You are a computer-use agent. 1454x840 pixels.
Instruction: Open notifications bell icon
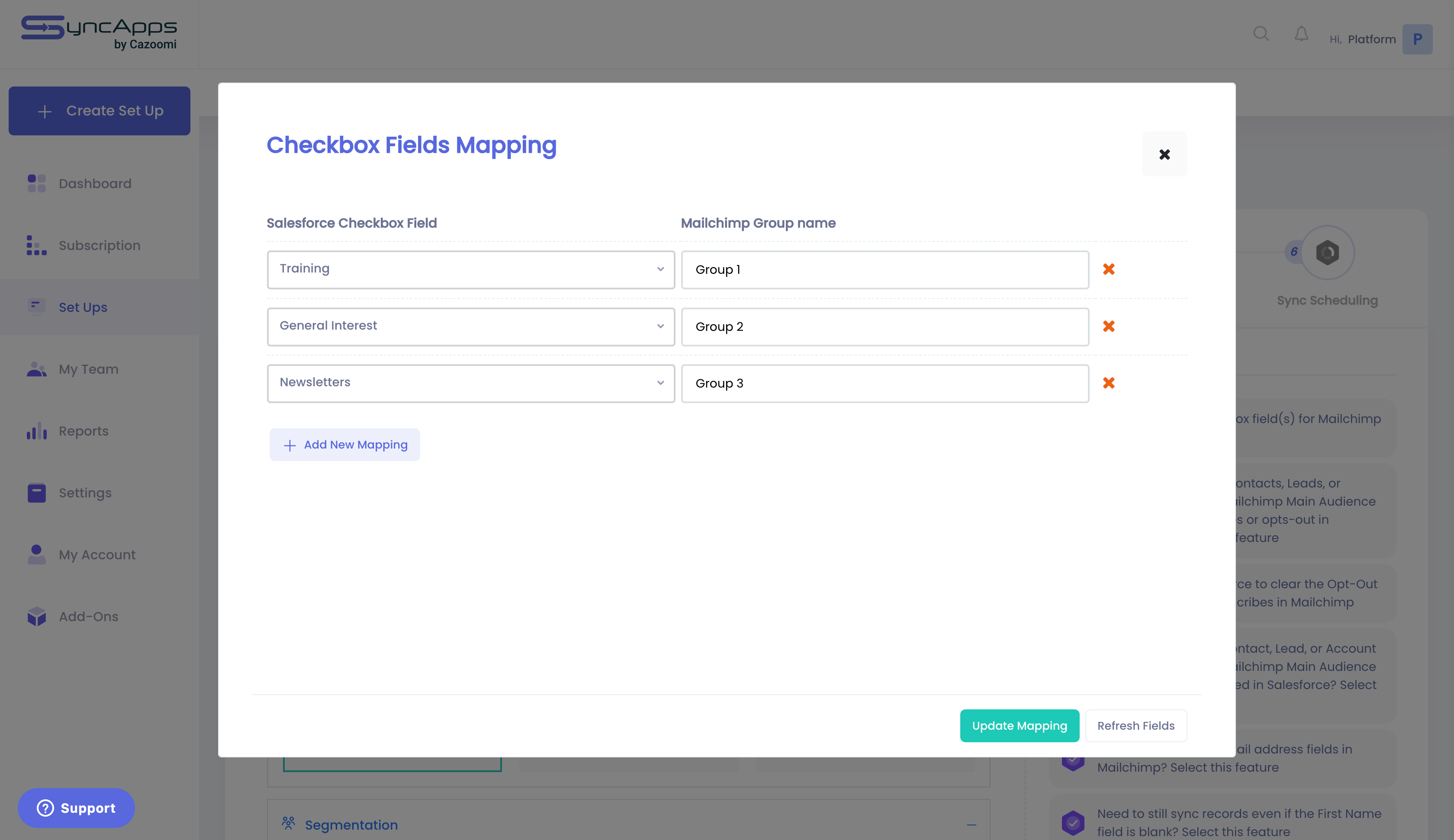point(1301,34)
